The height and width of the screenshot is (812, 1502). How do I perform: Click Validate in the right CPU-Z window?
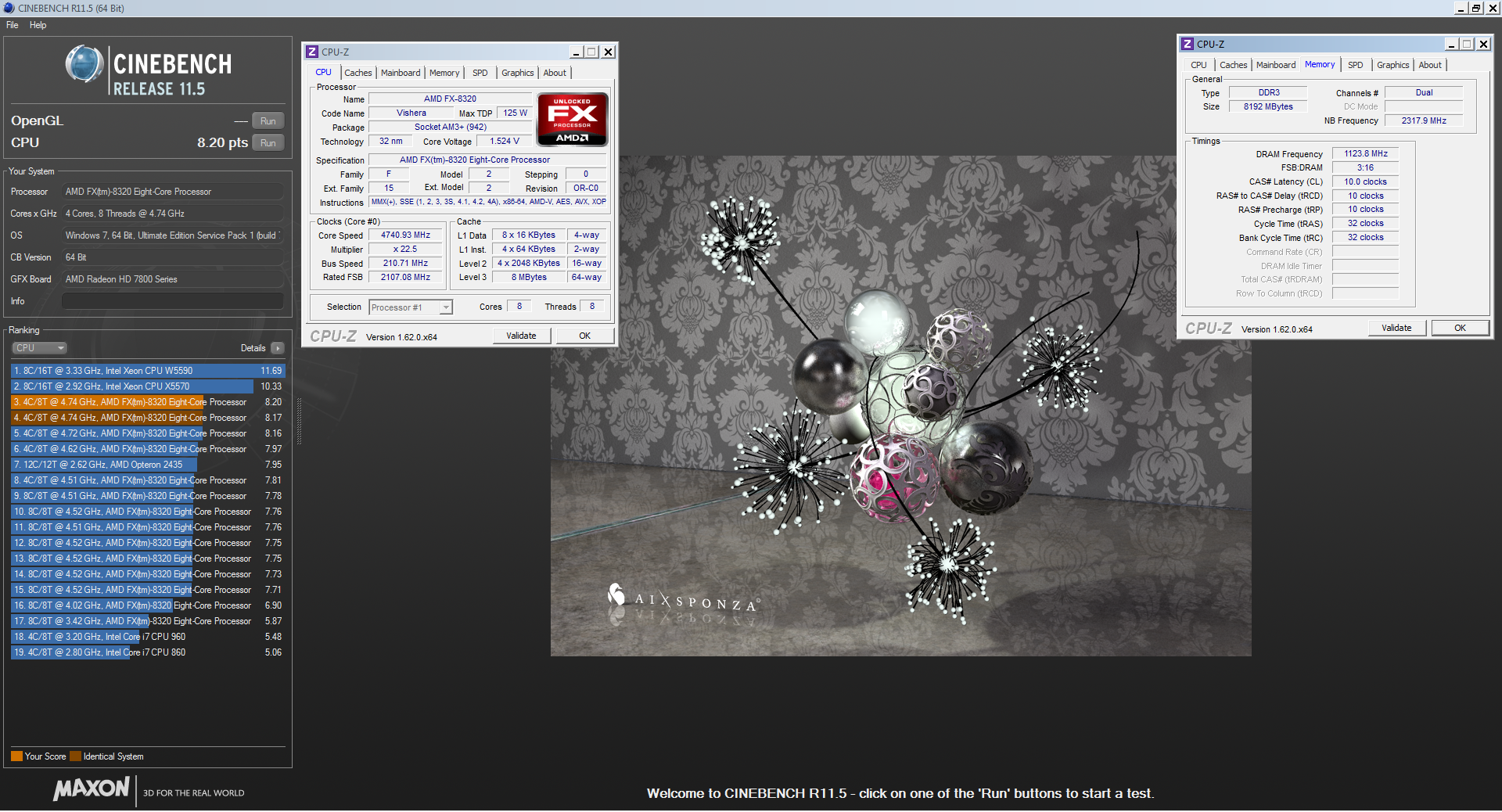1396,328
